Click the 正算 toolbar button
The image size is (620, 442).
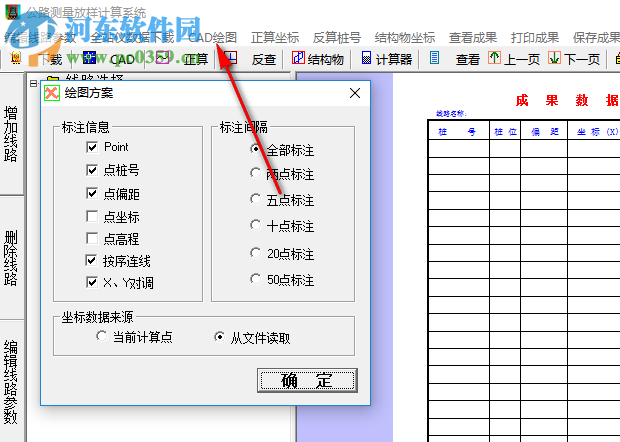182,59
